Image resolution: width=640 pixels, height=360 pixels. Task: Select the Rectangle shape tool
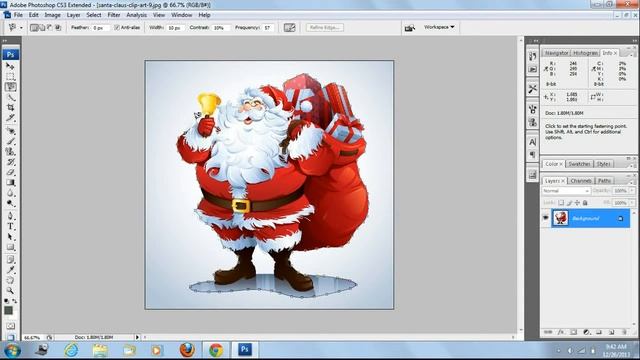point(10,247)
